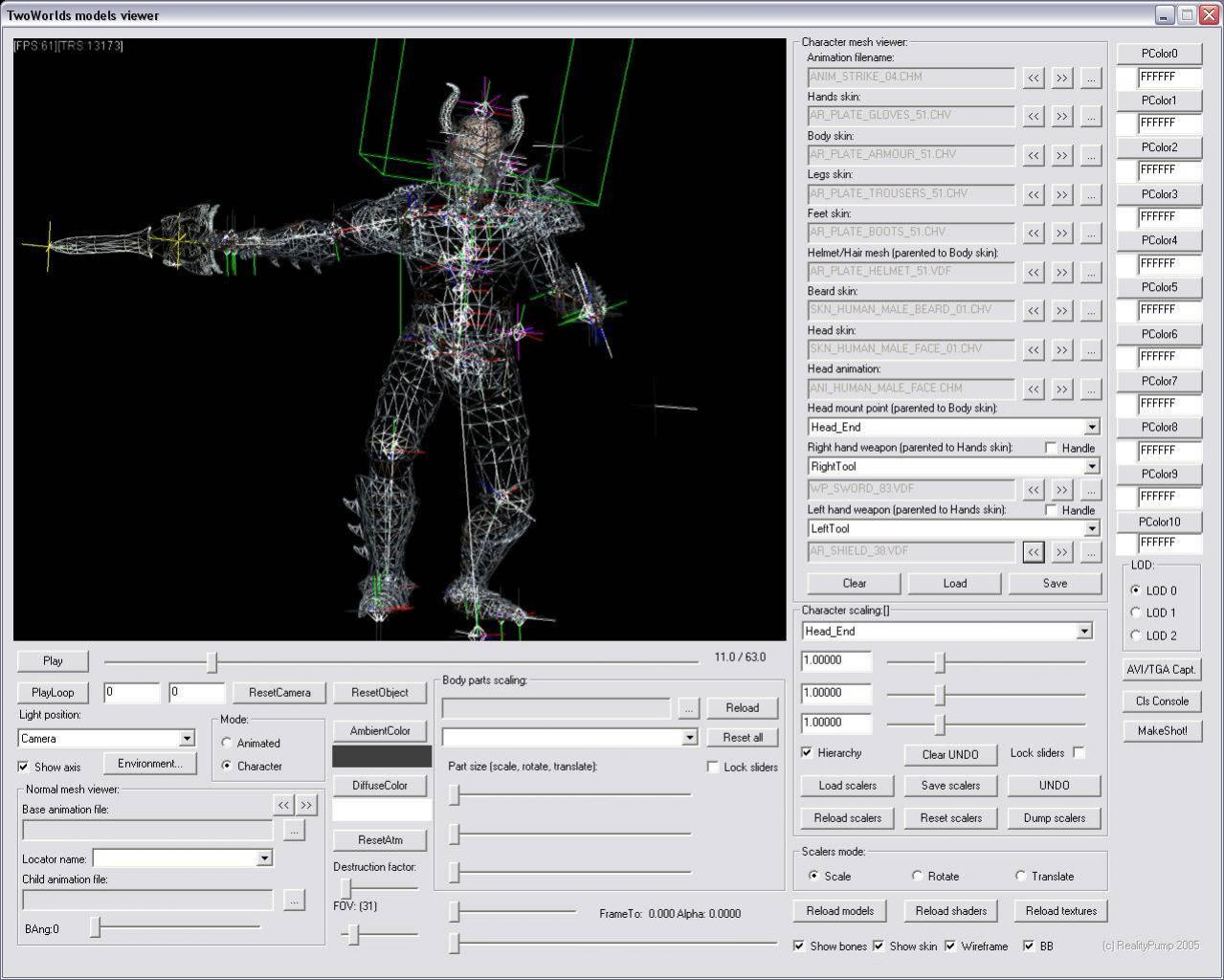The height and width of the screenshot is (980, 1224).
Task: Open Body parts scaling part dropdown
Action: coord(689,737)
